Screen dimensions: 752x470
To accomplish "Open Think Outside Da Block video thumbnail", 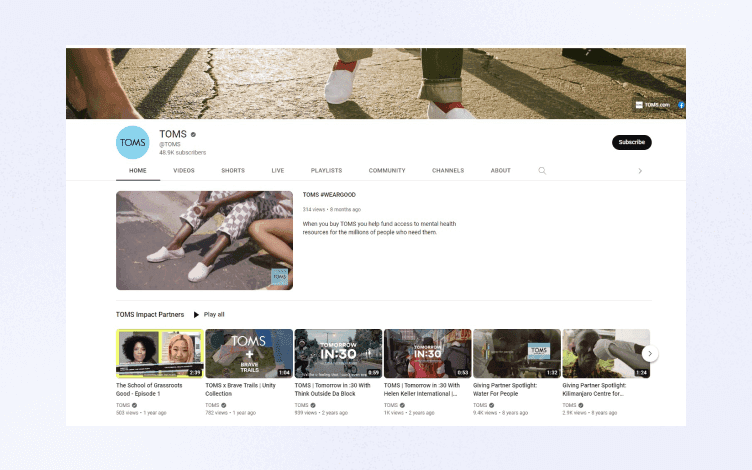I will [x=338, y=353].
